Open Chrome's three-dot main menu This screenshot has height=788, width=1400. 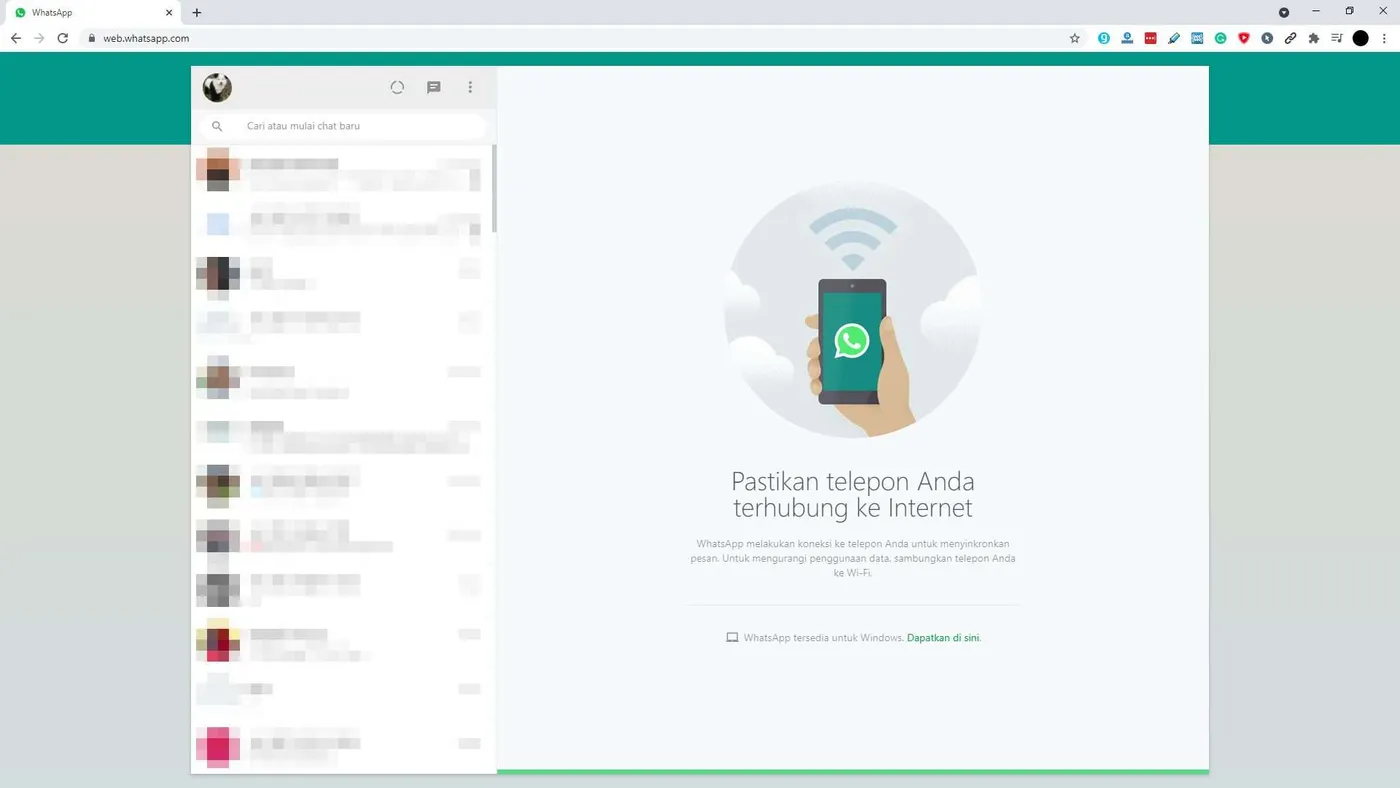click(1385, 38)
